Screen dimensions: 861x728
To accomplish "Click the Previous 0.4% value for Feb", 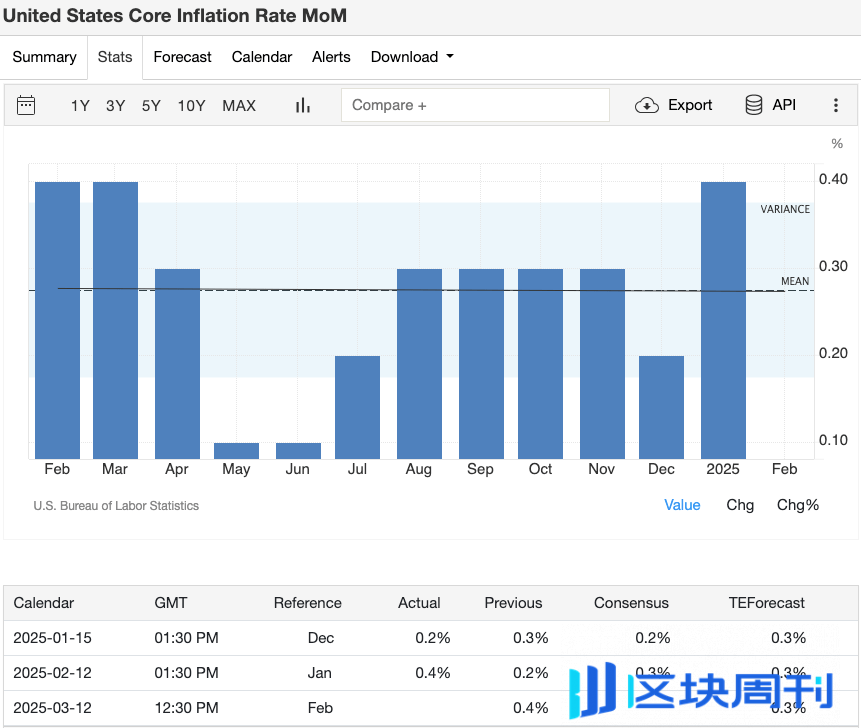I will [x=530, y=708].
